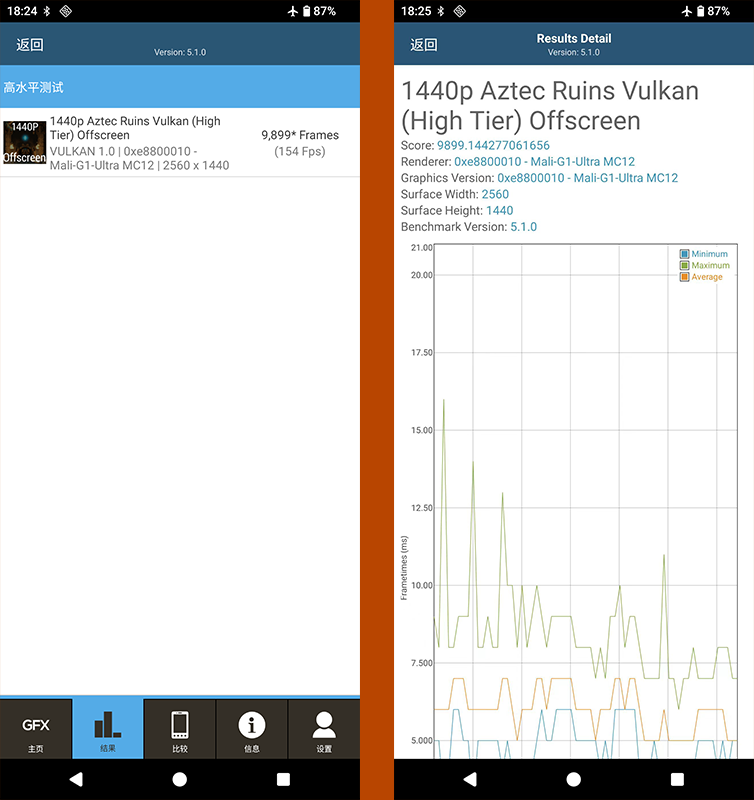Tap 返回 back button on Results Detail screen
This screenshot has width=754, height=800.
click(x=424, y=45)
